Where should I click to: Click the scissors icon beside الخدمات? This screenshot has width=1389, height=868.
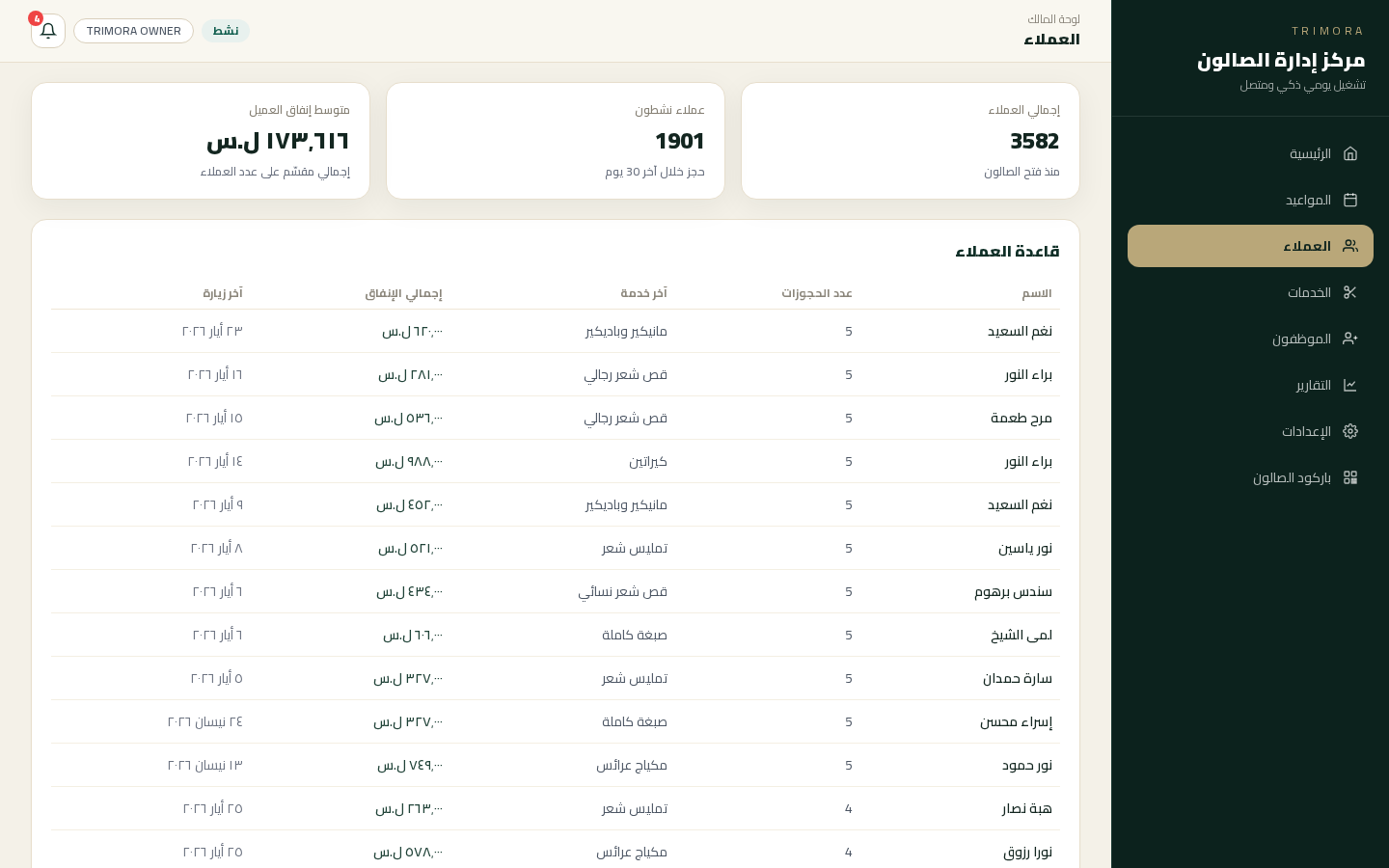(x=1350, y=292)
